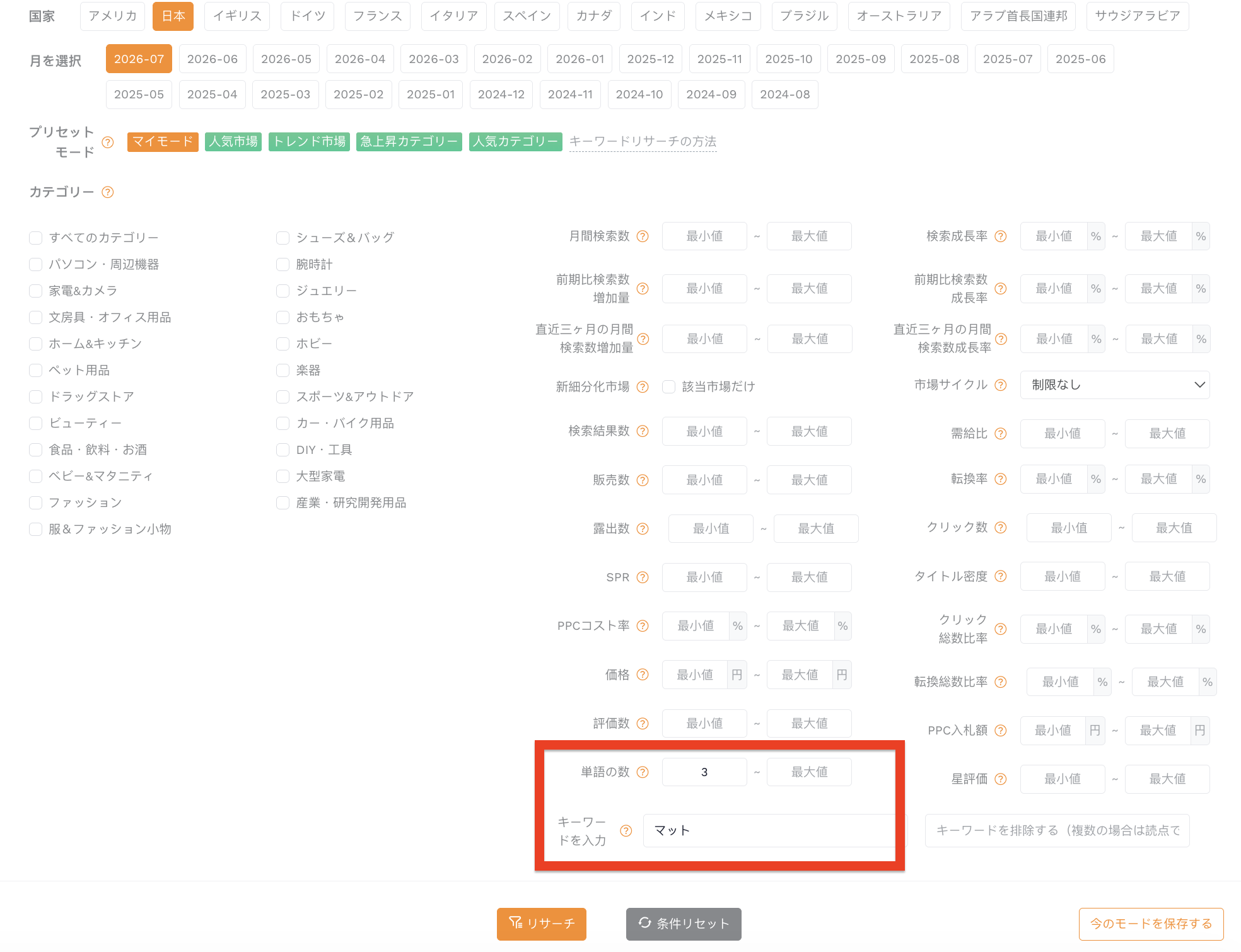This screenshot has height=952, width=1241.
Task: Click help icon for PPC入札額
Action: tap(1001, 731)
